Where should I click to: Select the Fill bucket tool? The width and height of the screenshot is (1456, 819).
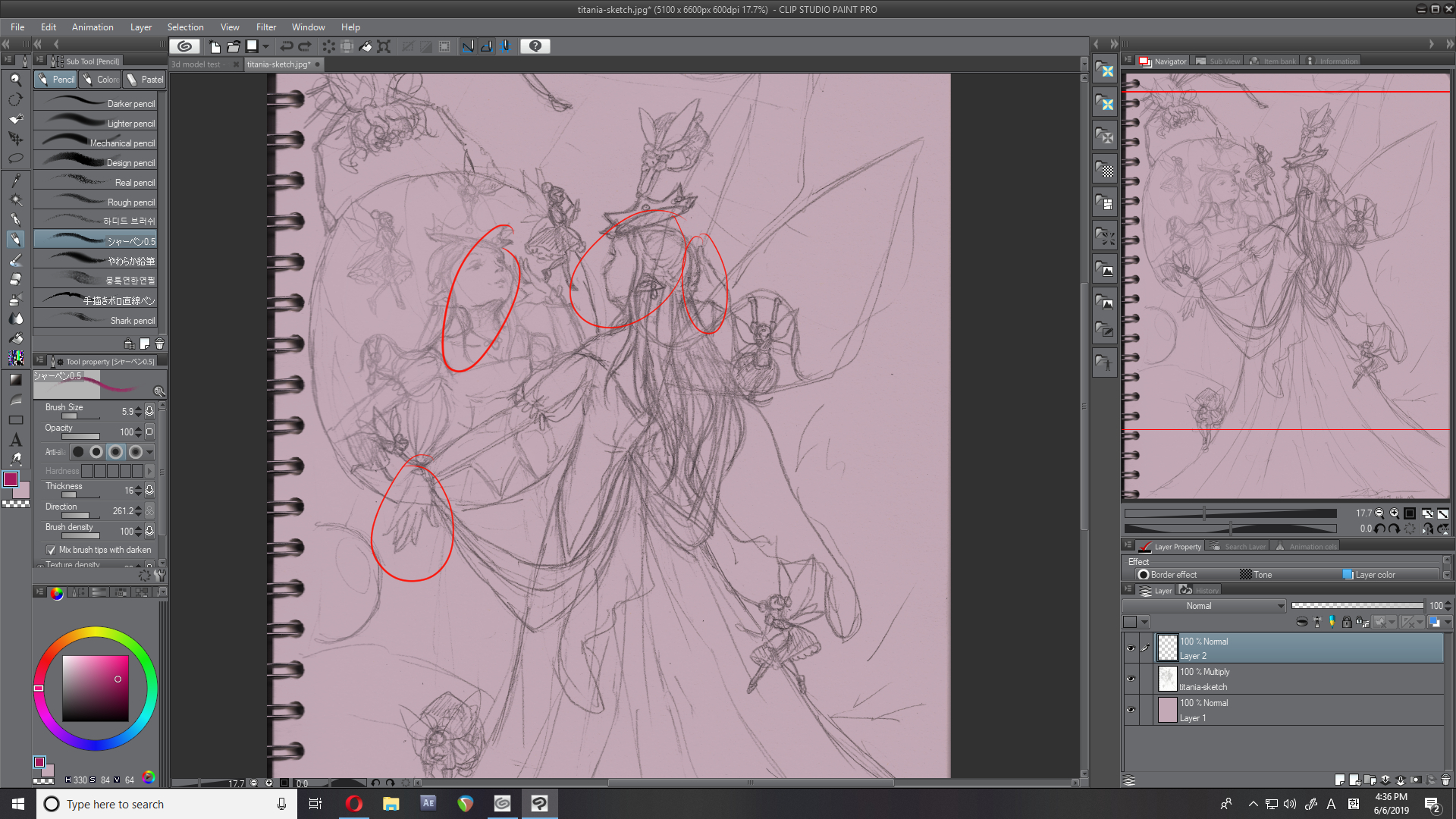tap(15, 339)
